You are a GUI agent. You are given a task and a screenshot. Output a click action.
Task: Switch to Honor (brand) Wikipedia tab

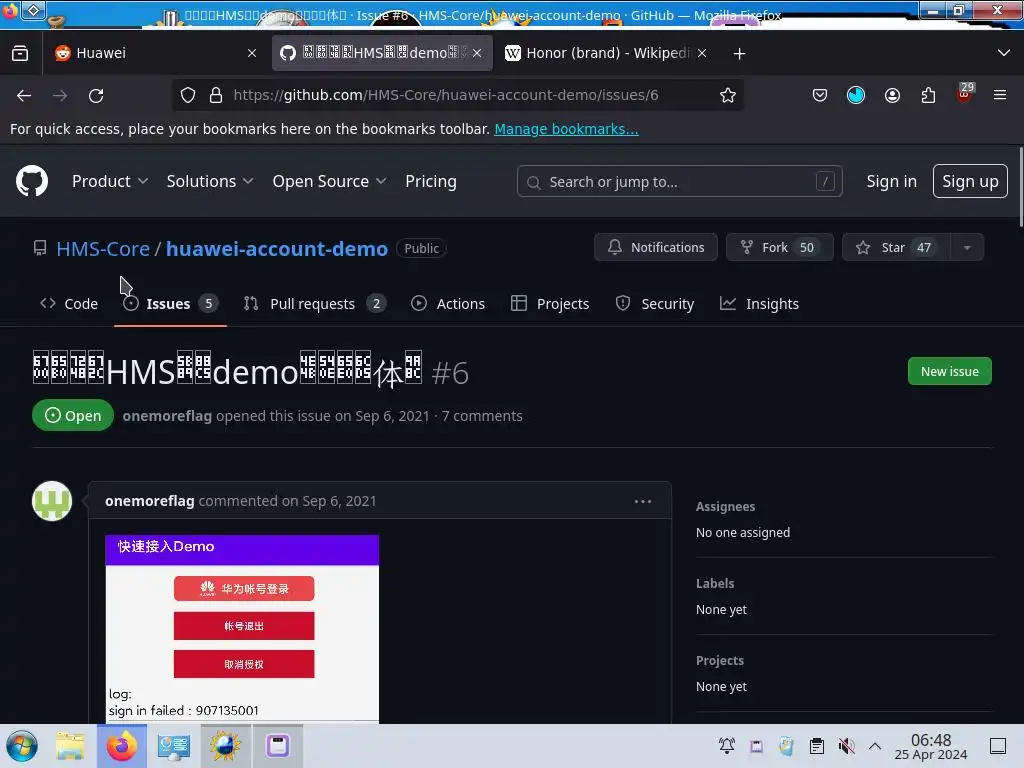point(607,54)
